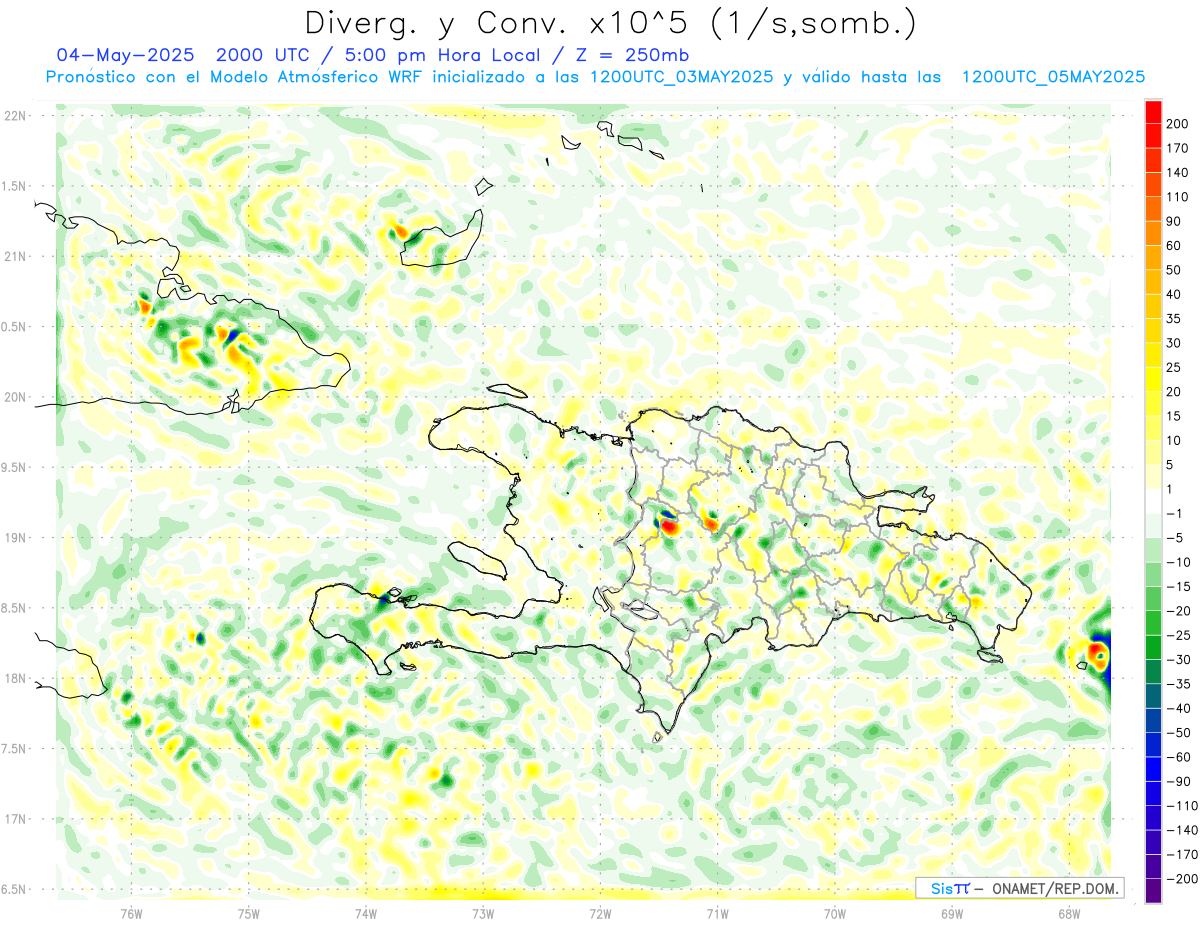Screen dimensions: 1200x927
Task: Click the '74W' longitude label
Action: pyautogui.click(x=366, y=914)
